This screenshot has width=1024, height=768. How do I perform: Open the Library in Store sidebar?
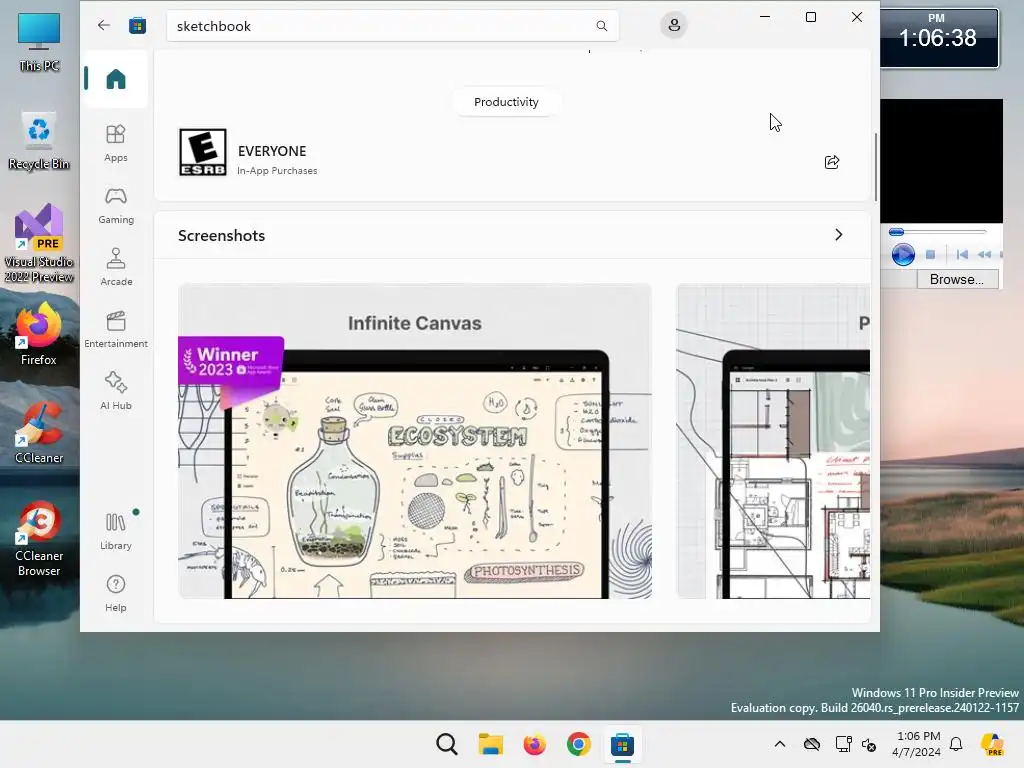tap(116, 530)
